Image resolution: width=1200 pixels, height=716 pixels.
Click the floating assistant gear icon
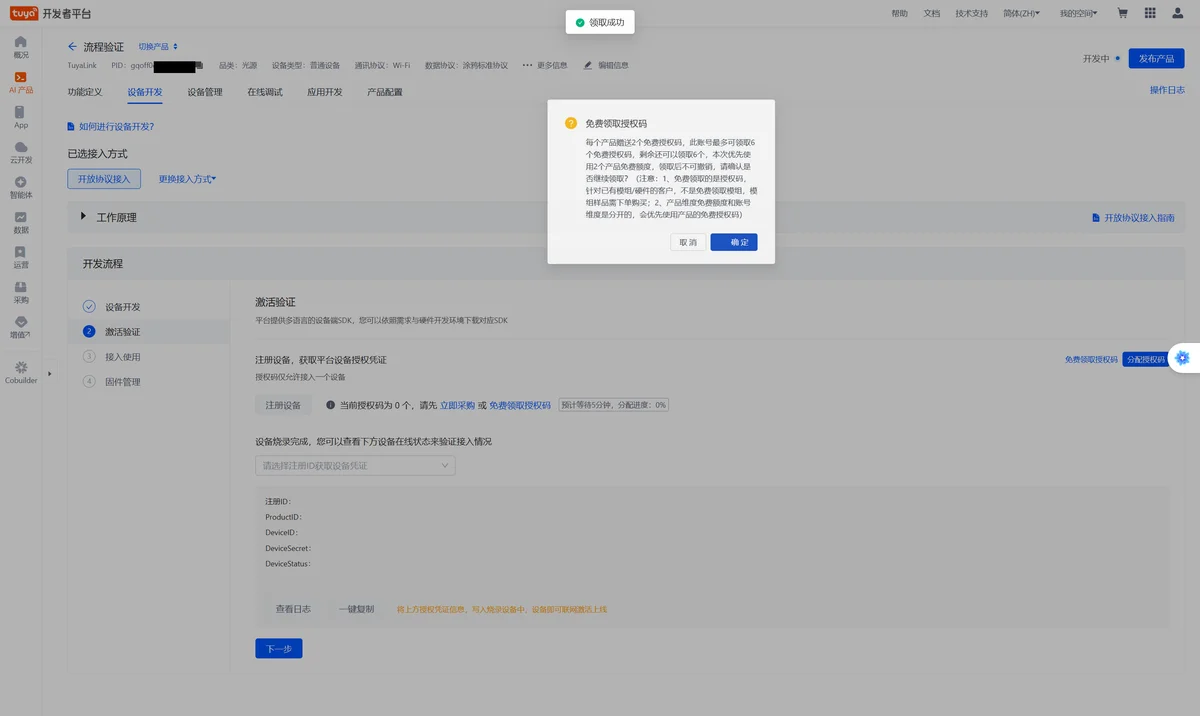pos(1182,358)
